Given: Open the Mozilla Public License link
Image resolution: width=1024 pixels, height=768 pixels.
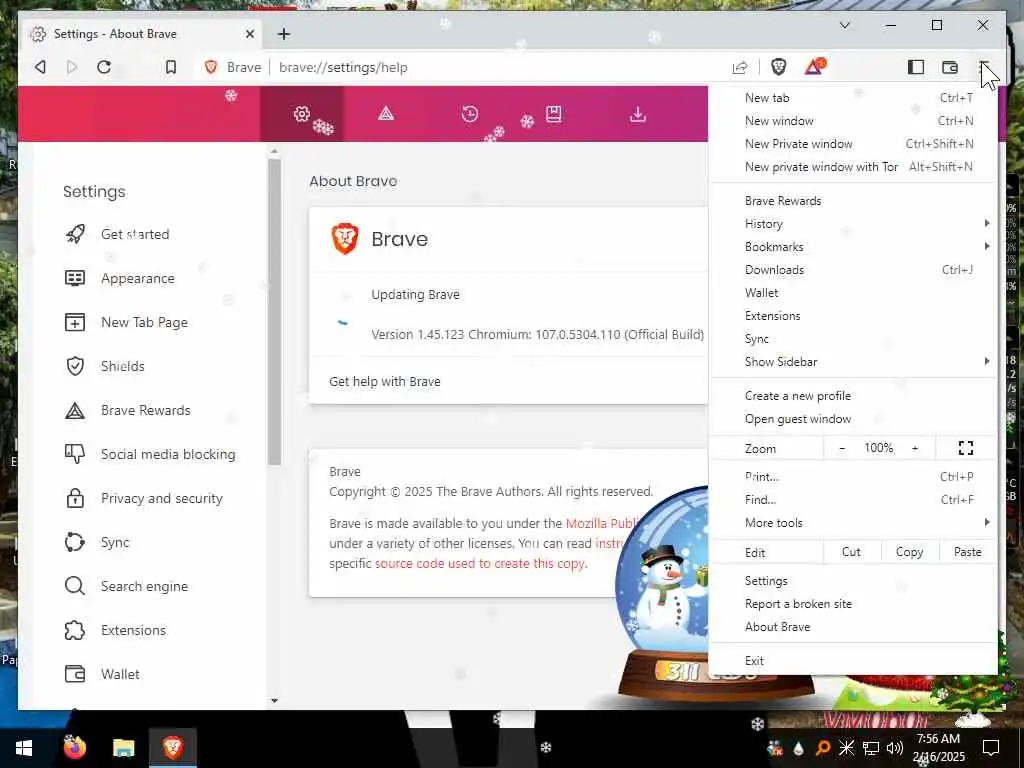Looking at the screenshot, I should (x=603, y=523).
